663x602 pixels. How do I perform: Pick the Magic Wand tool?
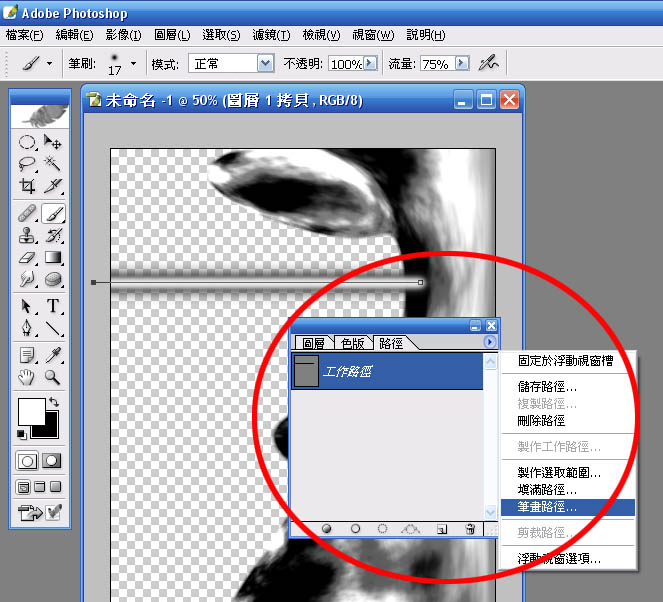(53, 164)
